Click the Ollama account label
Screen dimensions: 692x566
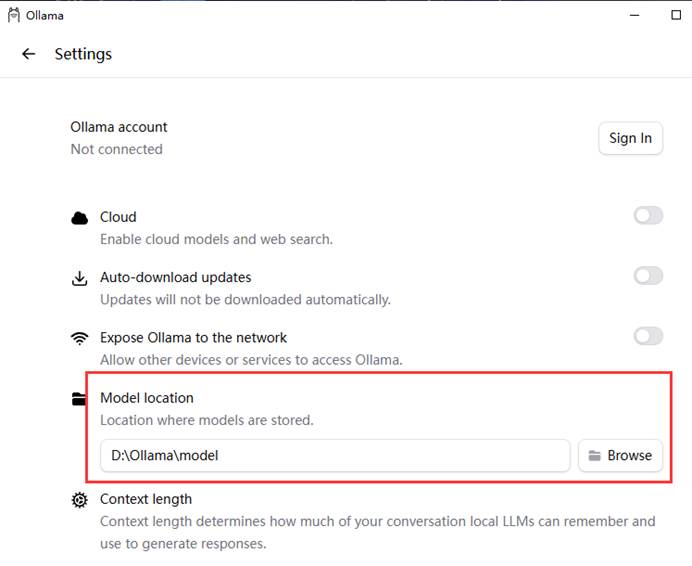pyautogui.click(x=119, y=127)
